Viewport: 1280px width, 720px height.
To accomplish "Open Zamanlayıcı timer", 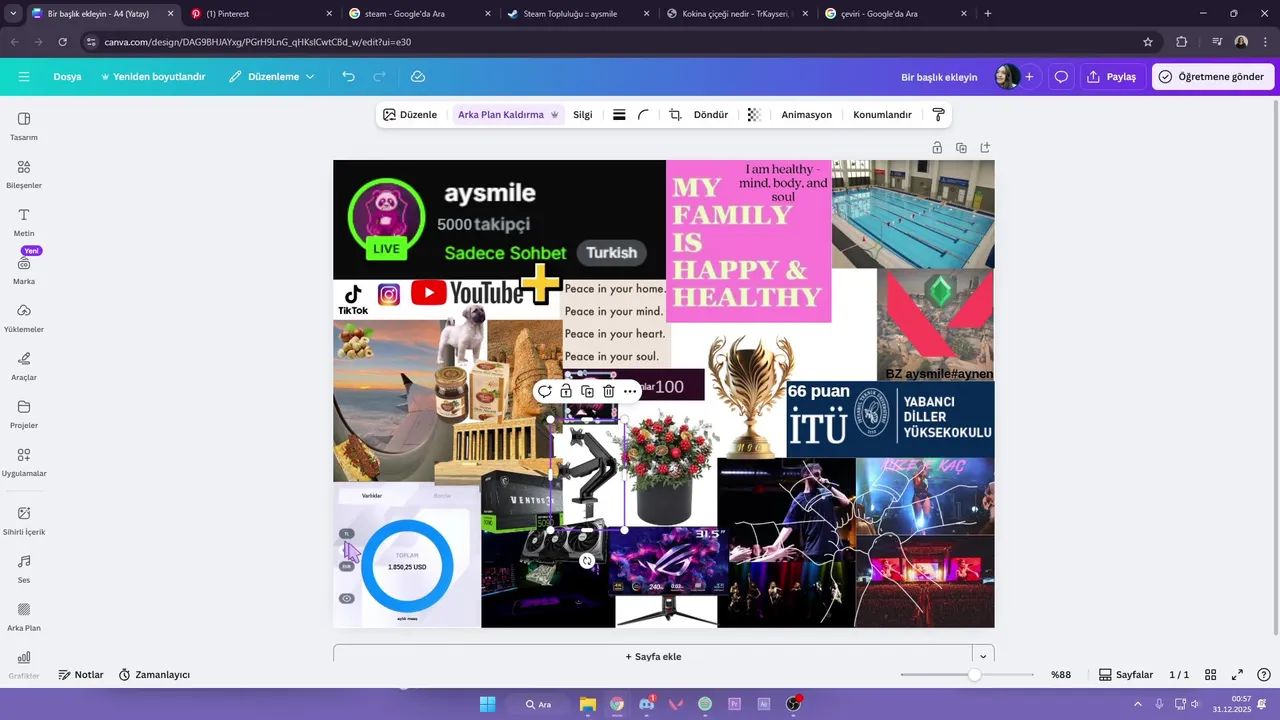I will (154, 675).
